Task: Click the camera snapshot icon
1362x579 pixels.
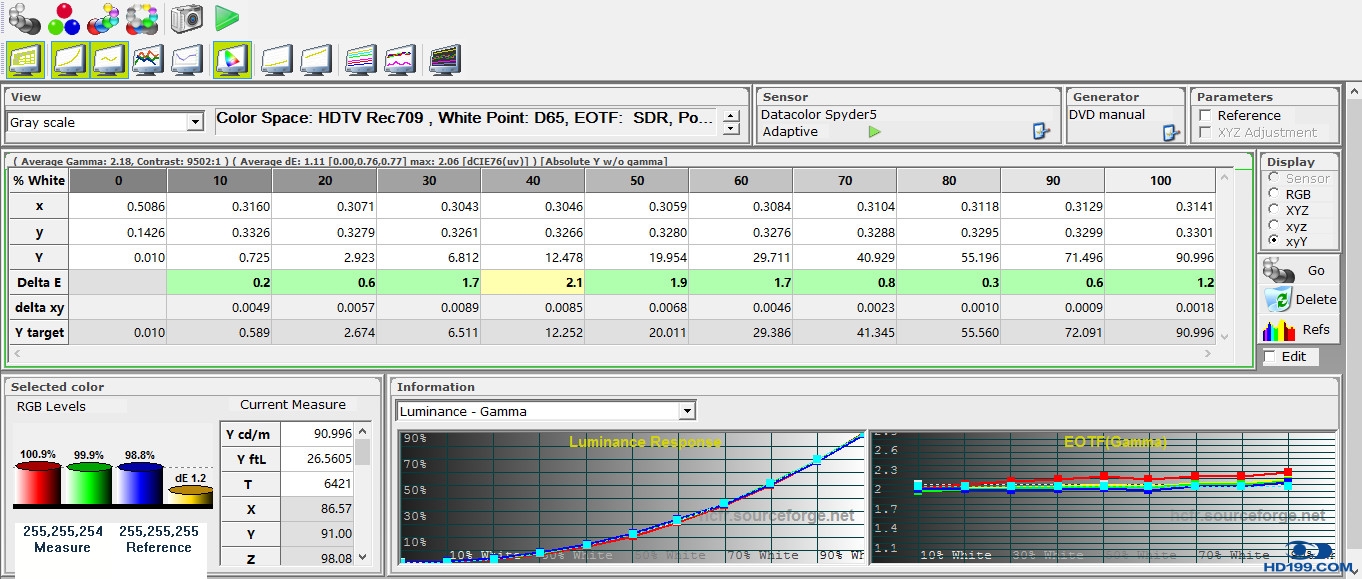Action: point(186,18)
